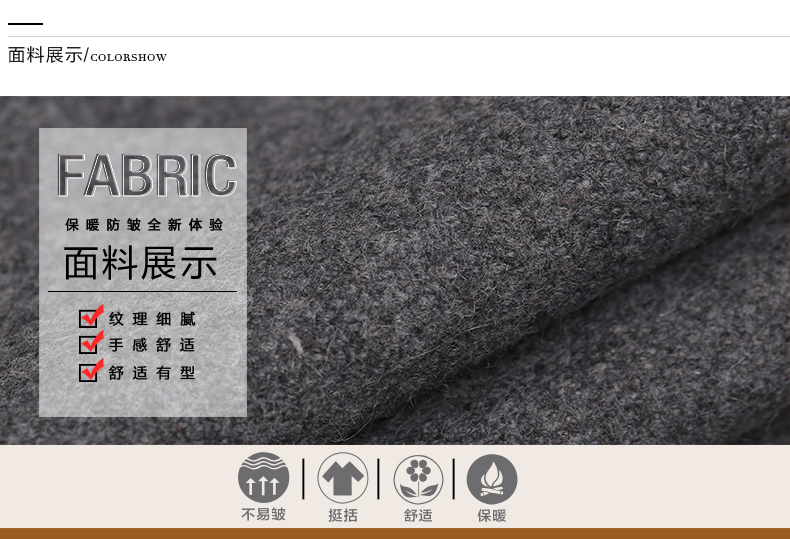
Task: Click the 保暖 flame droplet icon
Action: 492,478
